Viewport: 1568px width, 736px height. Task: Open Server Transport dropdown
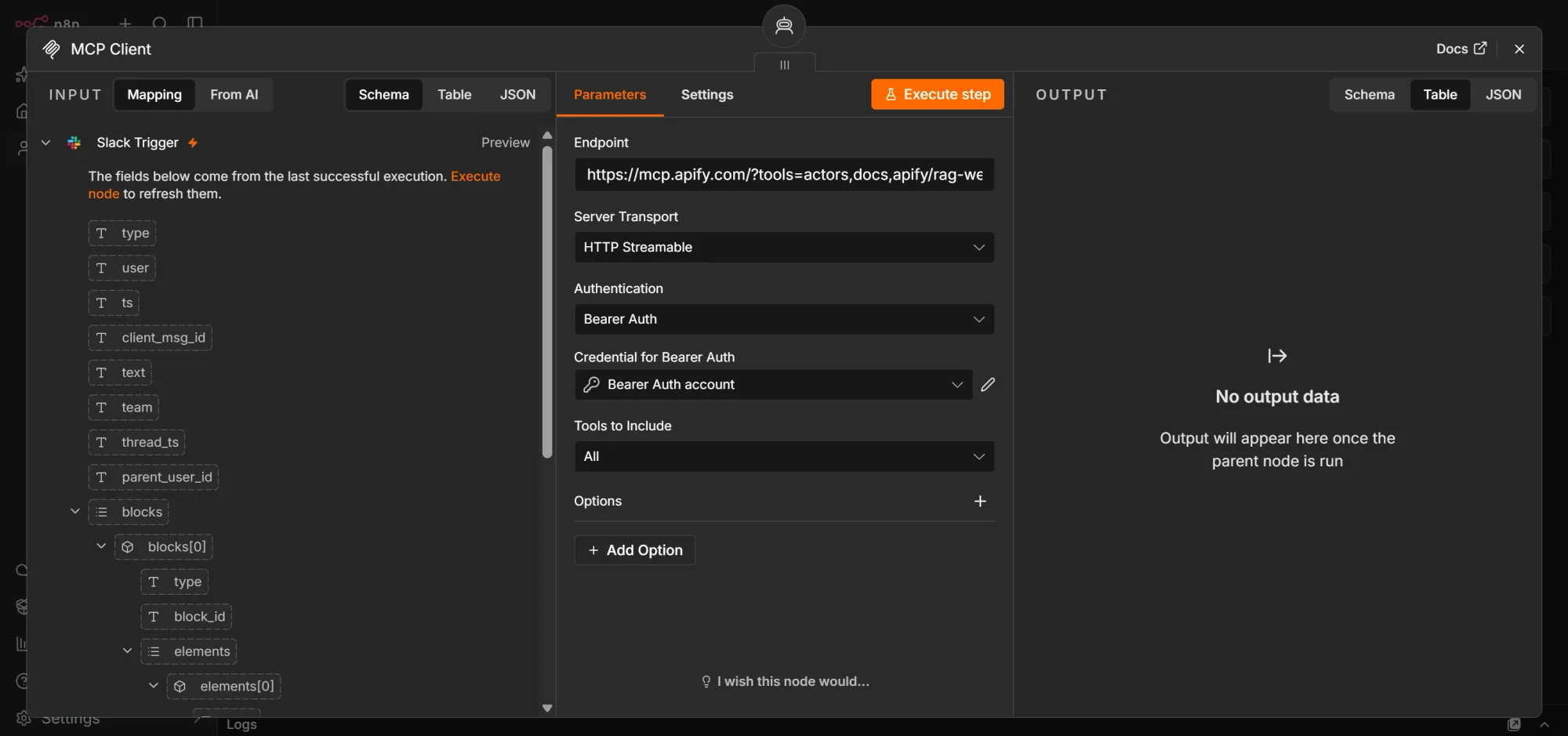pyautogui.click(x=784, y=248)
